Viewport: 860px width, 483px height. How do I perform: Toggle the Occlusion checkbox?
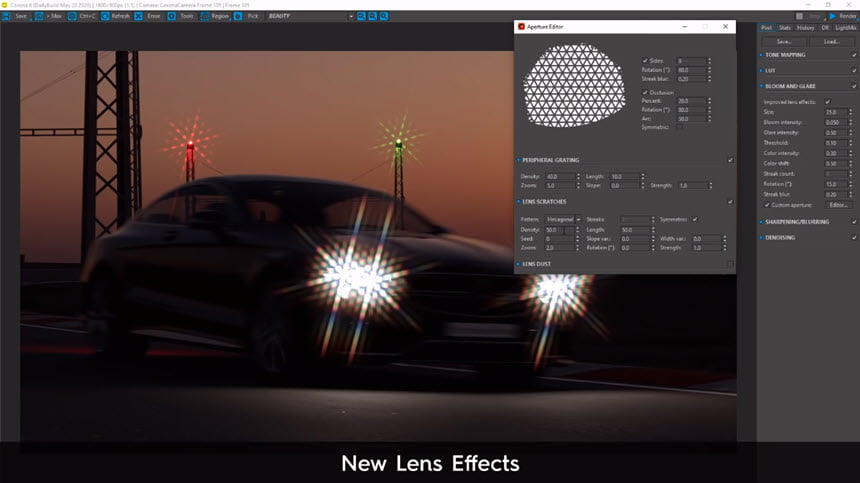(645, 93)
